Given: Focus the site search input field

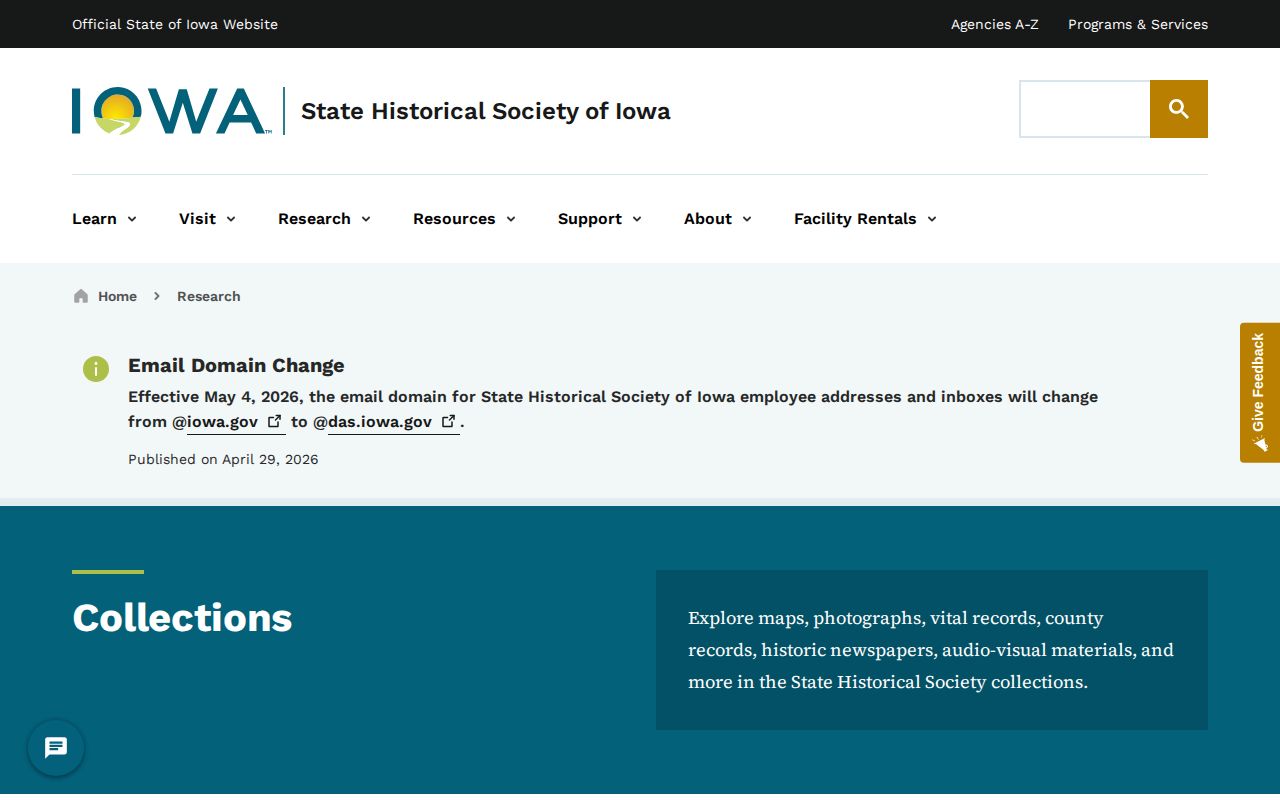Looking at the screenshot, I should (x=1085, y=109).
